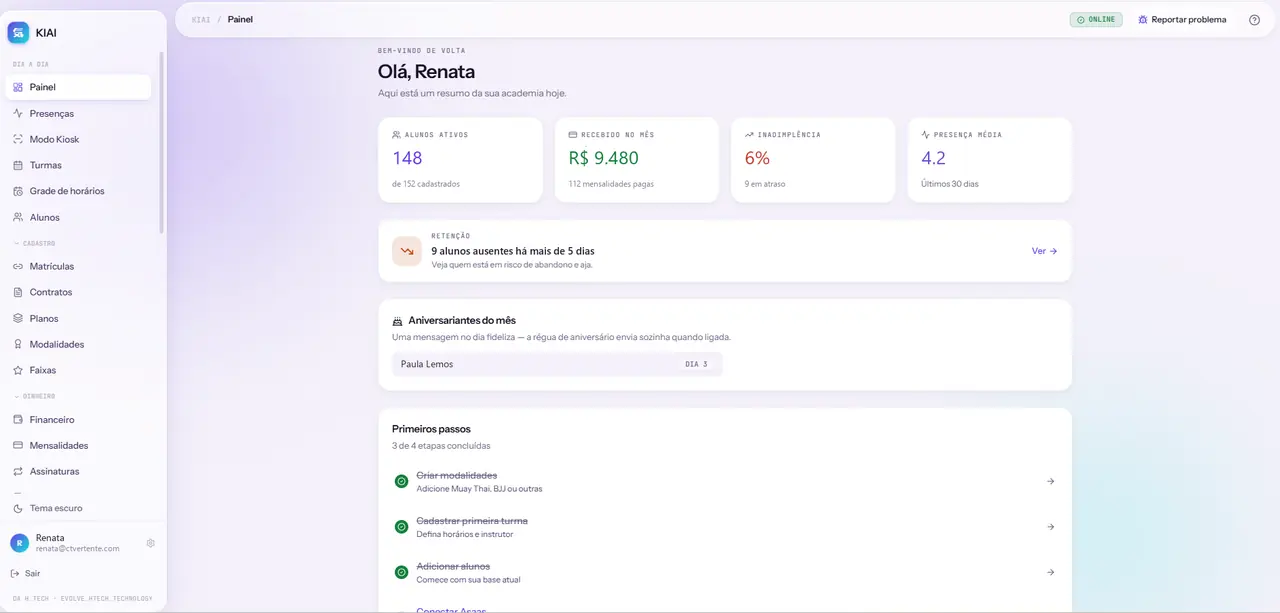Open help question mark icon
Image resolution: width=1280 pixels, height=613 pixels.
tap(1255, 19)
